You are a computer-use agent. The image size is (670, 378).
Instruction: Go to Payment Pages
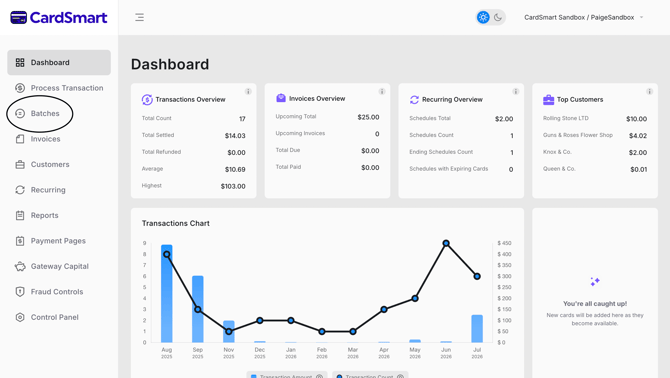pos(59,241)
